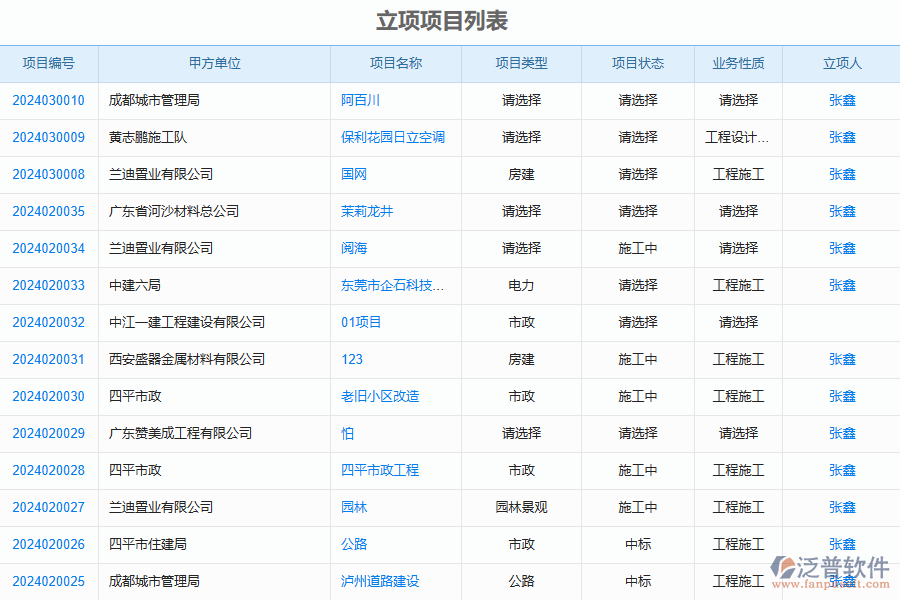The height and width of the screenshot is (600, 900).
Task: Open the project named 123
Action: coord(352,360)
